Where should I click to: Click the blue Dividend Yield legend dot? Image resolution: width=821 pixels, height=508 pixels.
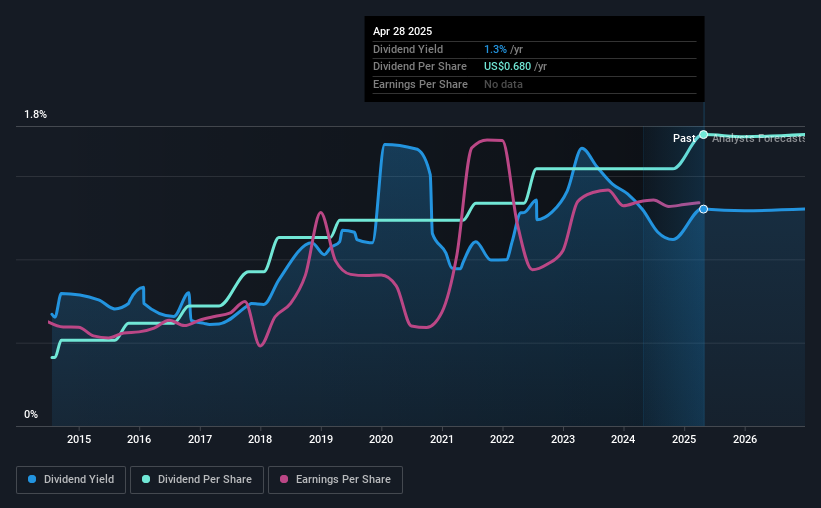[x=32, y=479]
